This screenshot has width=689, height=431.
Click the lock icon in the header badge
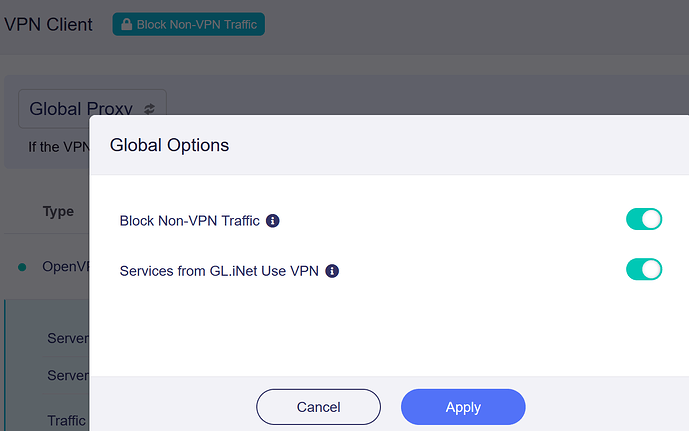tap(129, 24)
